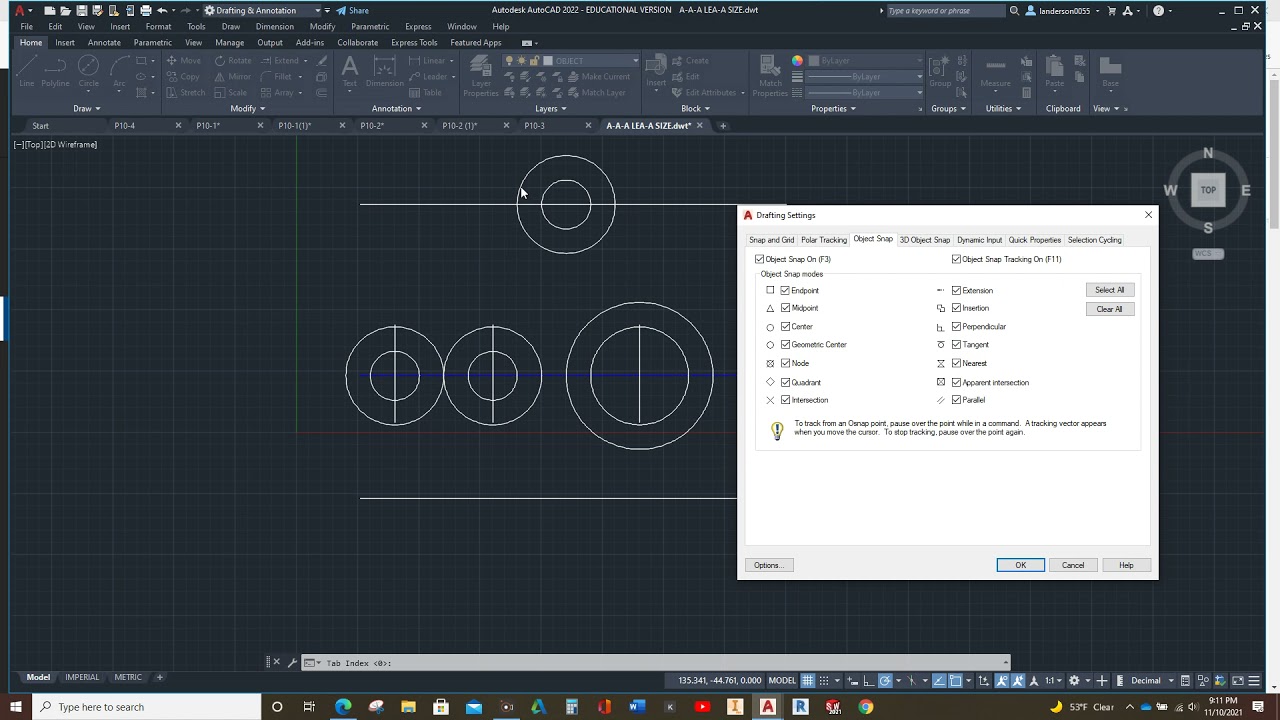Screen dimensions: 1280x720
Task: Click the Clear All button
Action: (1109, 309)
